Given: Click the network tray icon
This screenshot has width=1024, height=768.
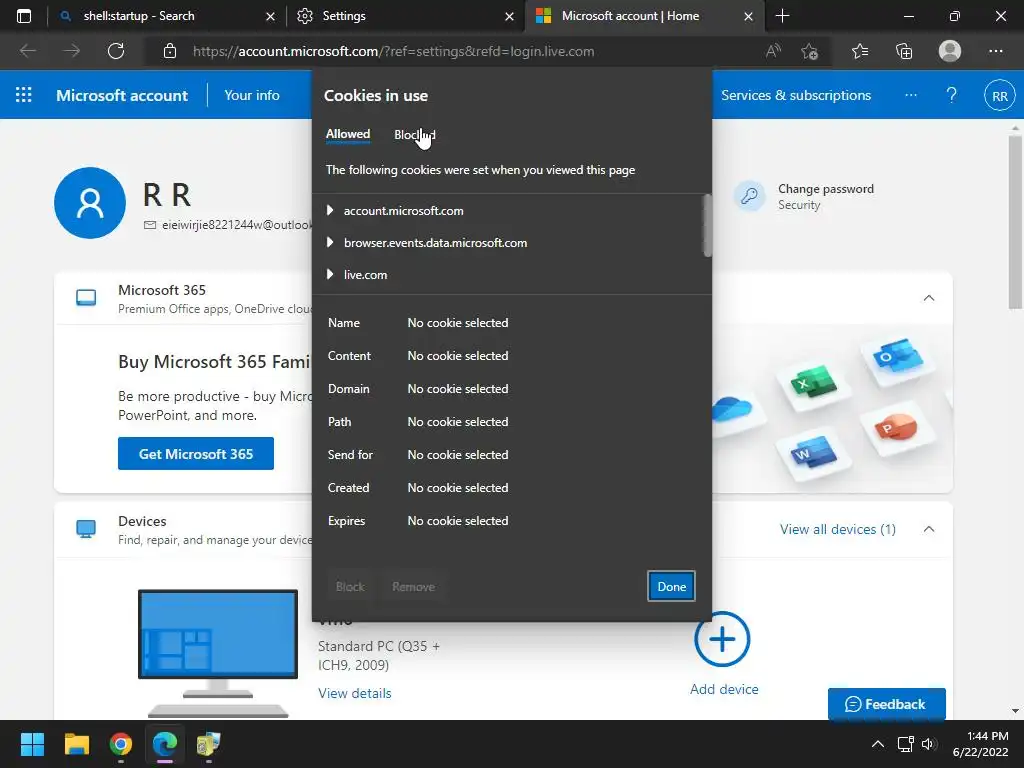Looking at the screenshot, I should click(905, 744).
